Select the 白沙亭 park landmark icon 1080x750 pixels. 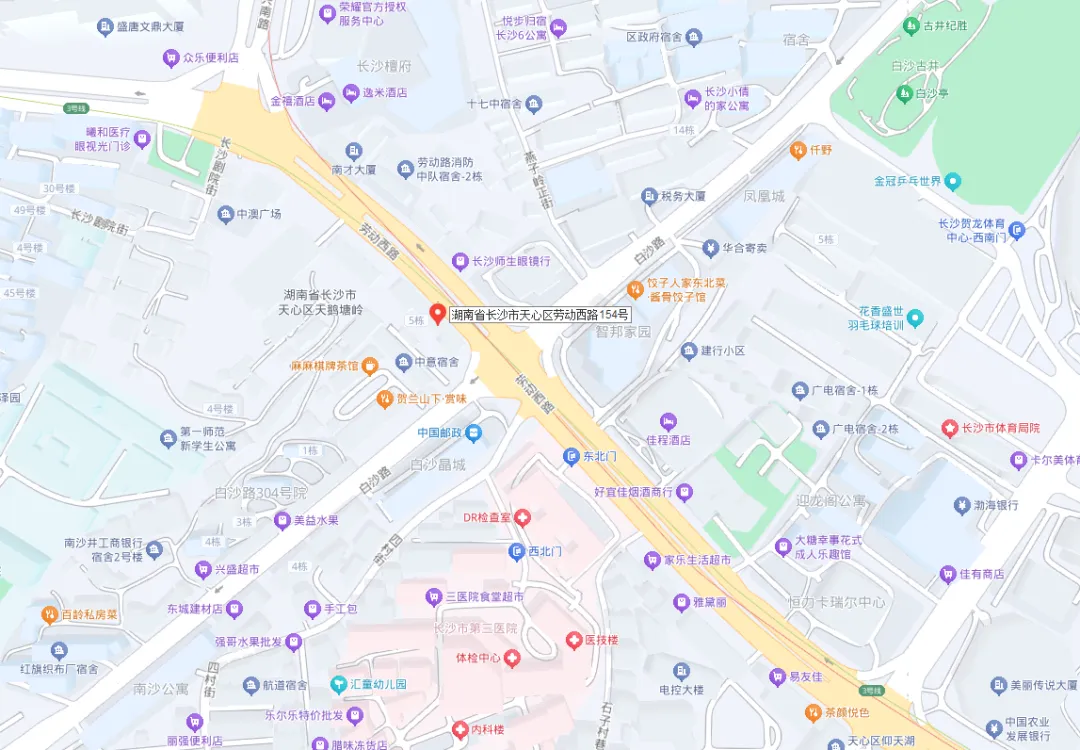click(x=904, y=93)
